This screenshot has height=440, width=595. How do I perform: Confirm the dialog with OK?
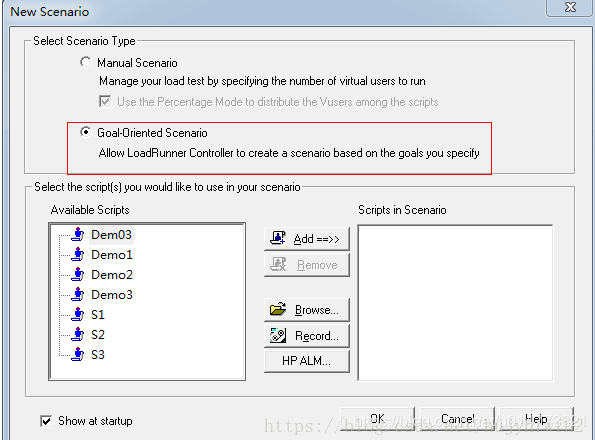point(377,419)
